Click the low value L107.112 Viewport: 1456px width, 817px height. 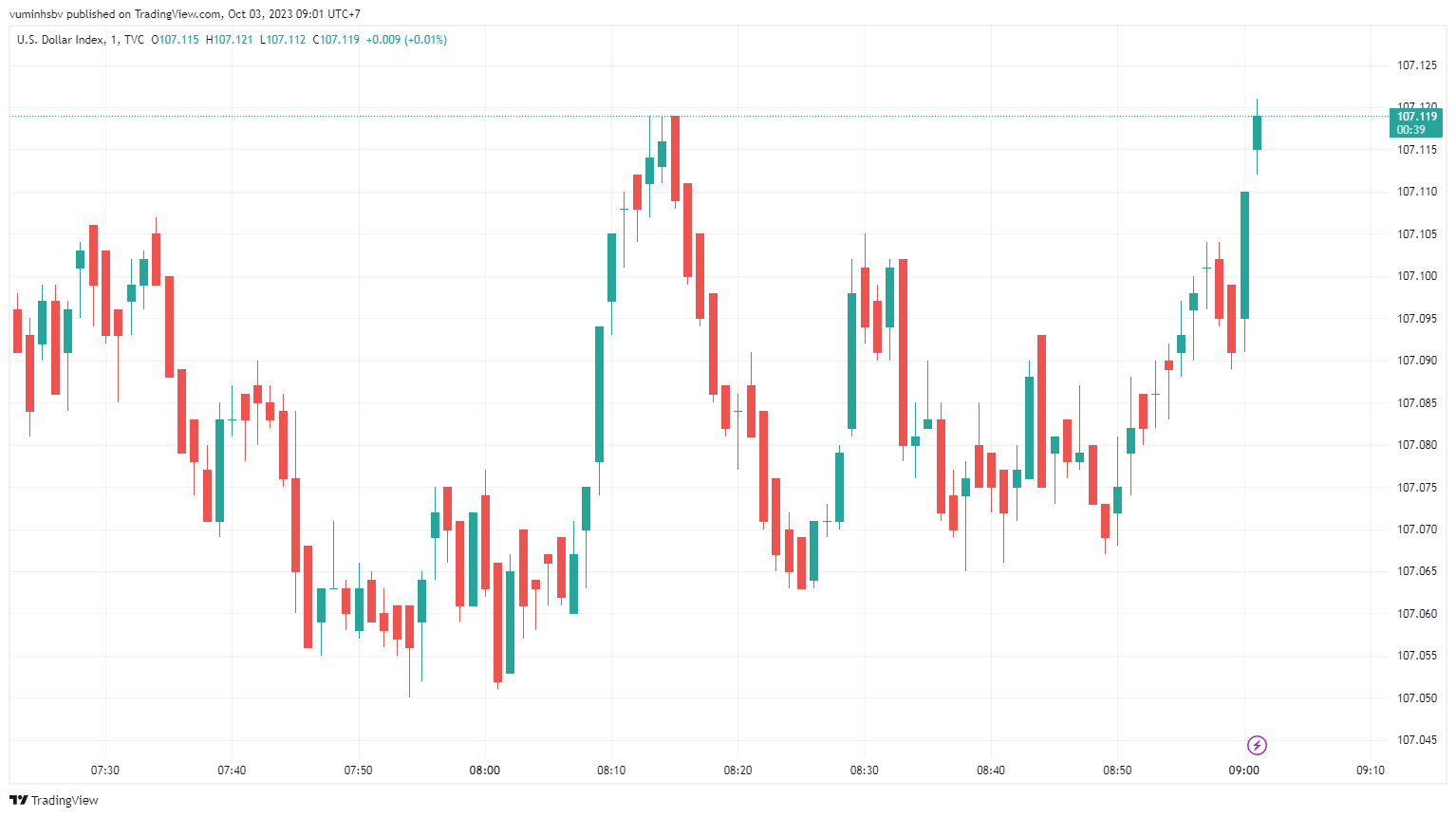click(283, 40)
